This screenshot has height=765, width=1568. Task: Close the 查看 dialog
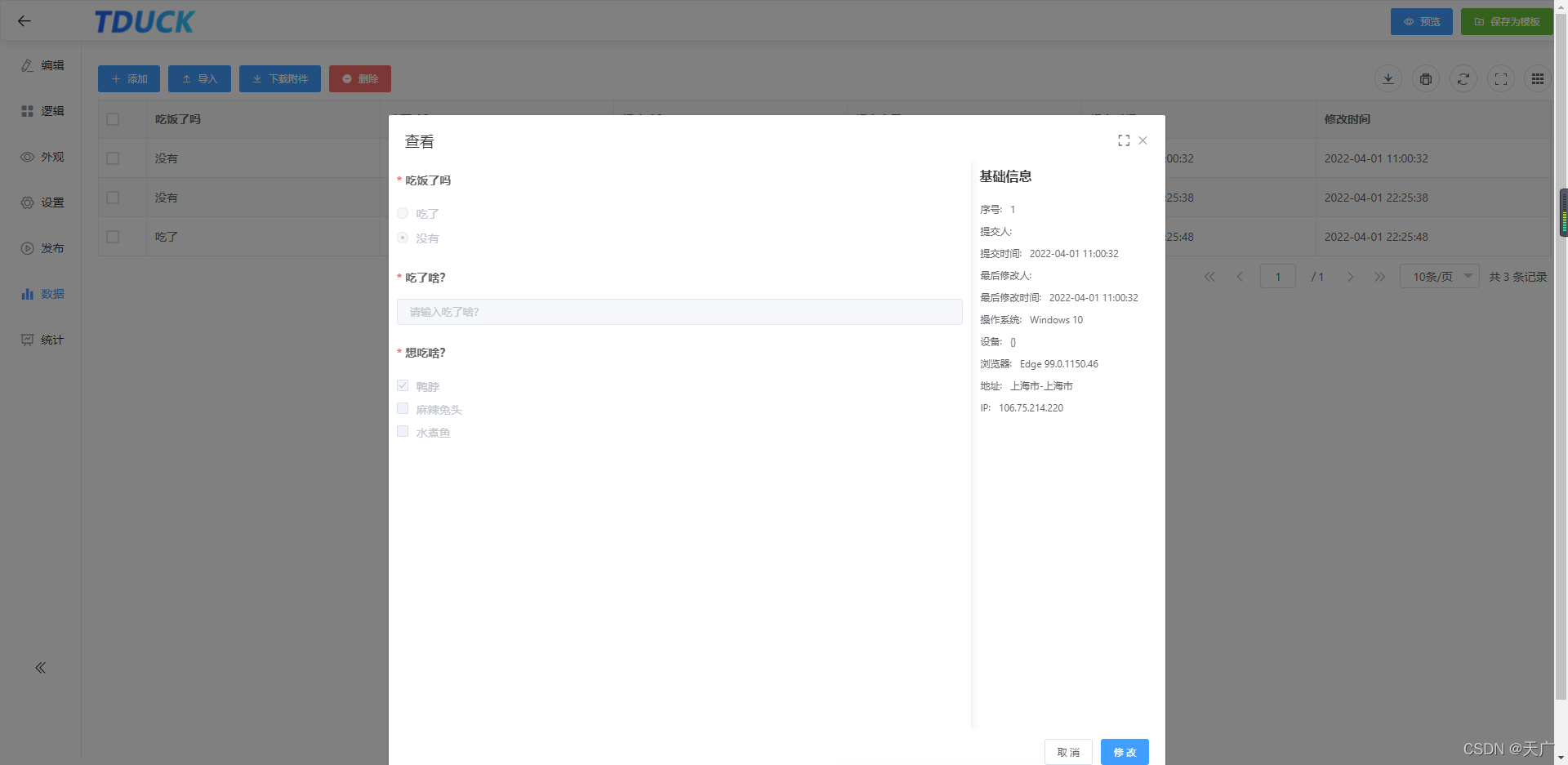(x=1143, y=140)
